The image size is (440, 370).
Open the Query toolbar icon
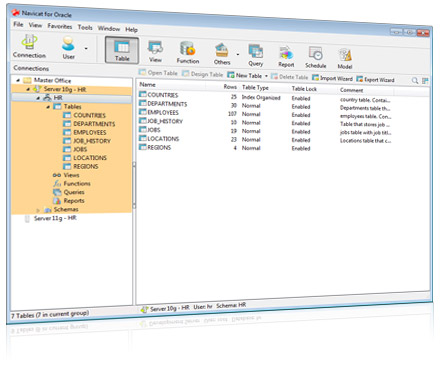coord(256,55)
